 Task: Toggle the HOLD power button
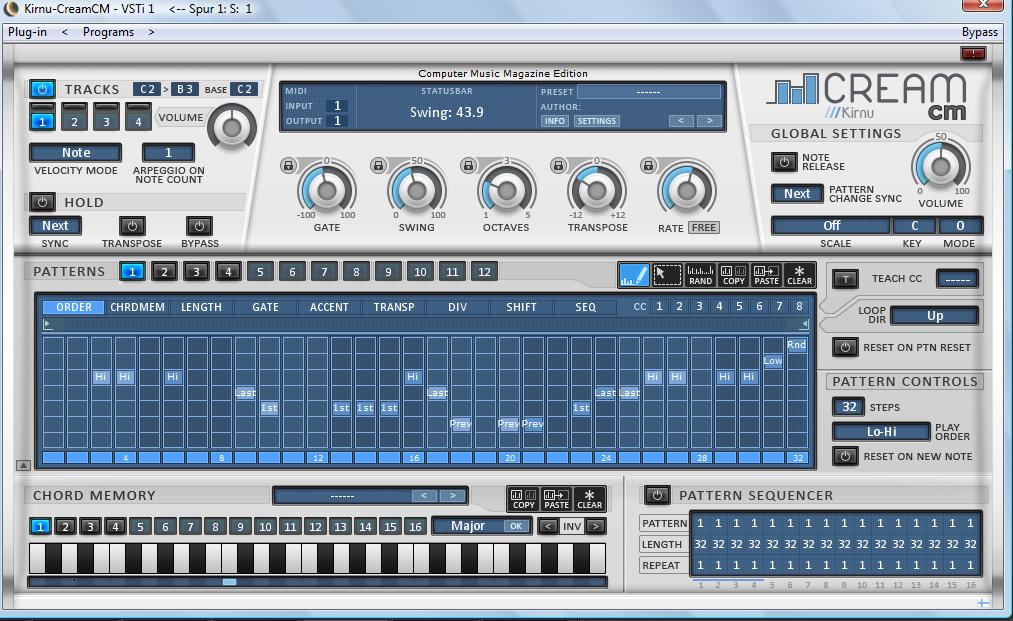(42, 202)
